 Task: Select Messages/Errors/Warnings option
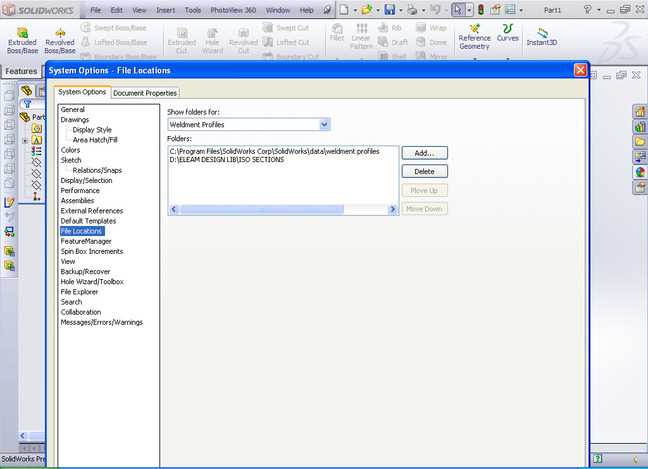pyautogui.click(x=102, y=322)
